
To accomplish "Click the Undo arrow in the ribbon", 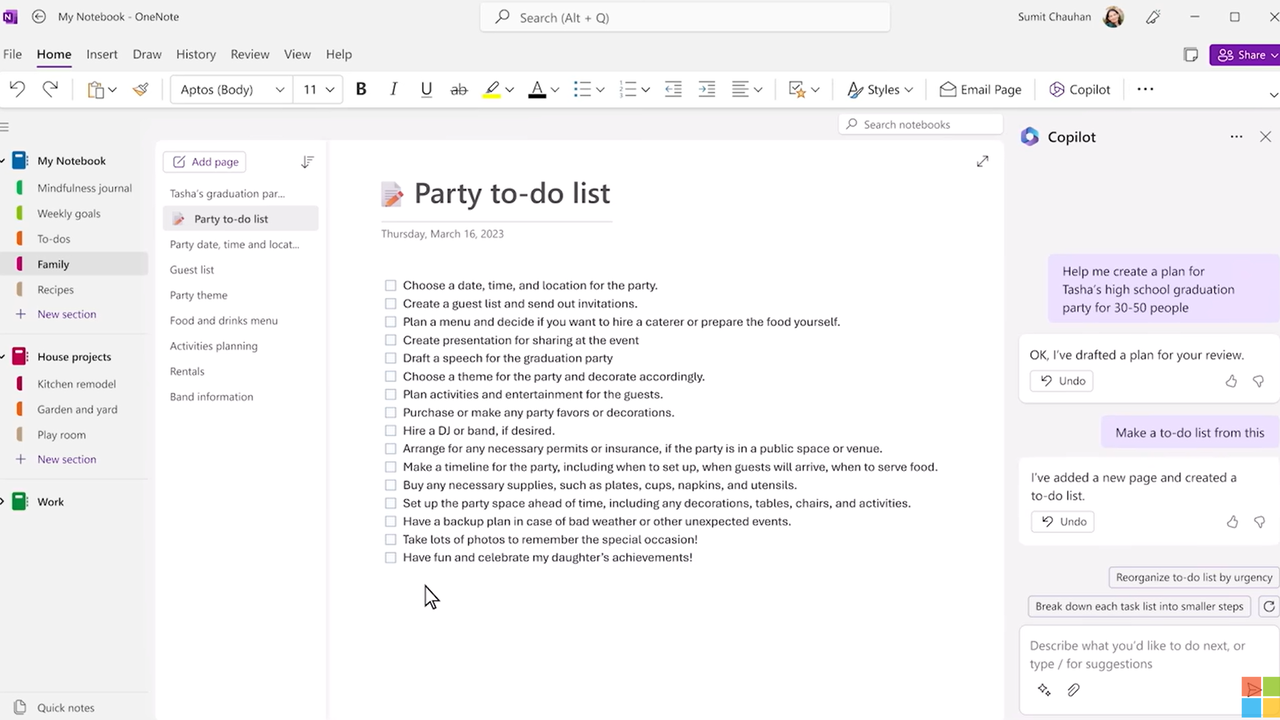I will coord(17,89).
